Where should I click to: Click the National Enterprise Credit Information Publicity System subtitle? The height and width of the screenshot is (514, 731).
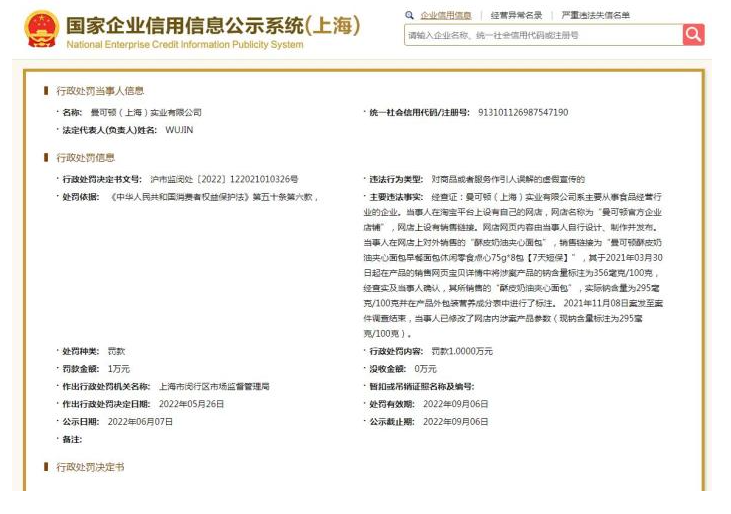point(185,45)
